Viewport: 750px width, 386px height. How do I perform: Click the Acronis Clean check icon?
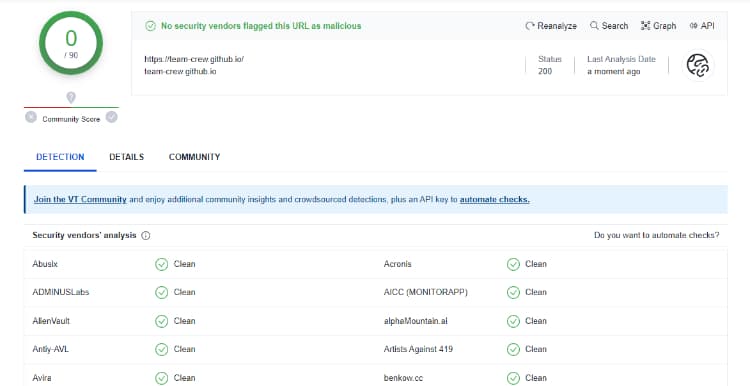coord(513,264)
